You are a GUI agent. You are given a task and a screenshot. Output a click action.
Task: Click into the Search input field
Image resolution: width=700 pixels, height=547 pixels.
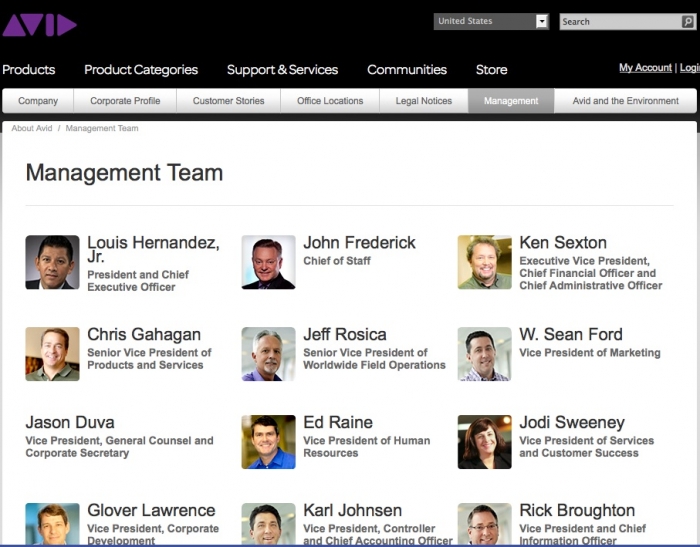pos(621,21)
